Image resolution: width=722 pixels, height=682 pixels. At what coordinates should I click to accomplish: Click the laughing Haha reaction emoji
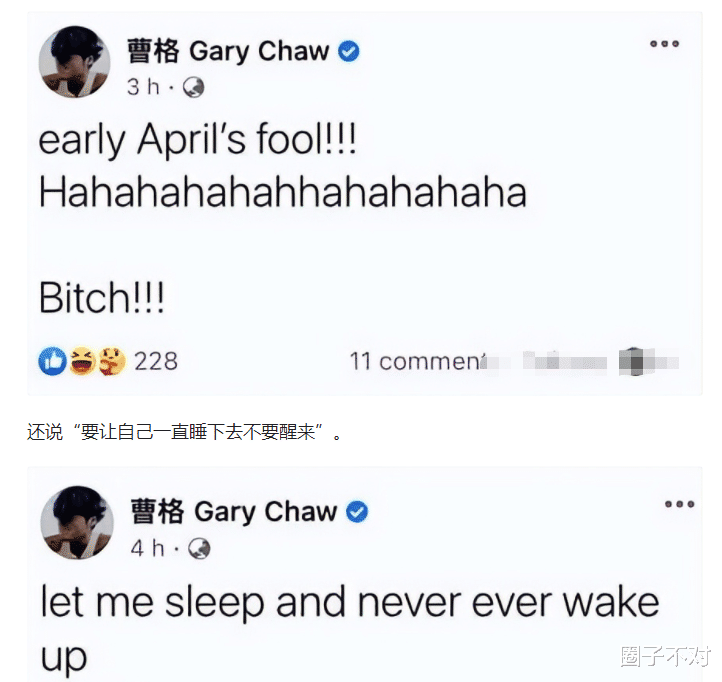coord(82,361)
